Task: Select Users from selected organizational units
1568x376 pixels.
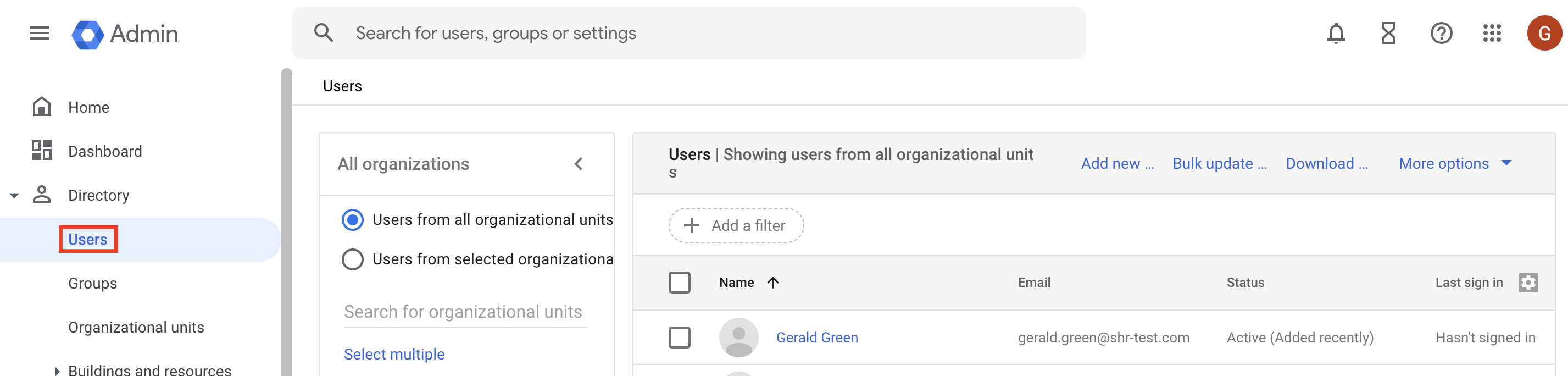Action: 352,259
